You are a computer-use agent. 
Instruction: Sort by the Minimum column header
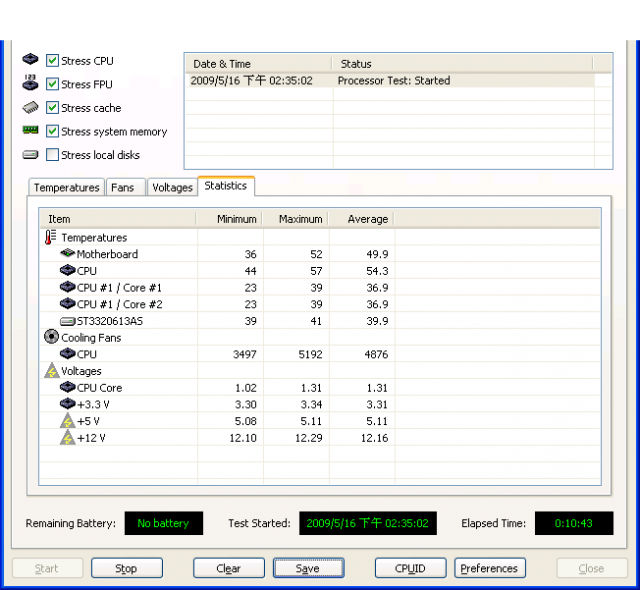click(x=229, y=219)
